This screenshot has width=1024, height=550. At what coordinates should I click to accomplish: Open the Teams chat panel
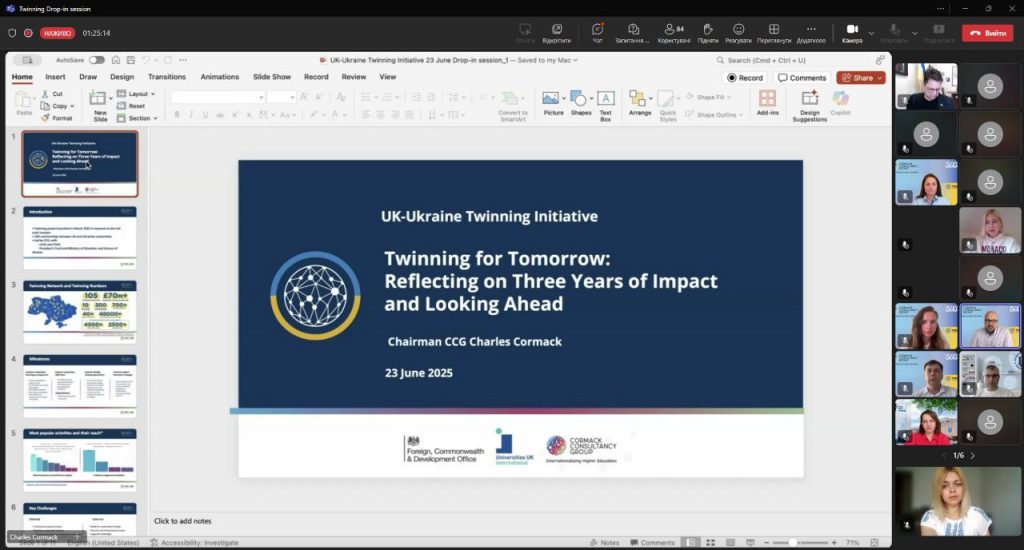(x=597, y=32)
